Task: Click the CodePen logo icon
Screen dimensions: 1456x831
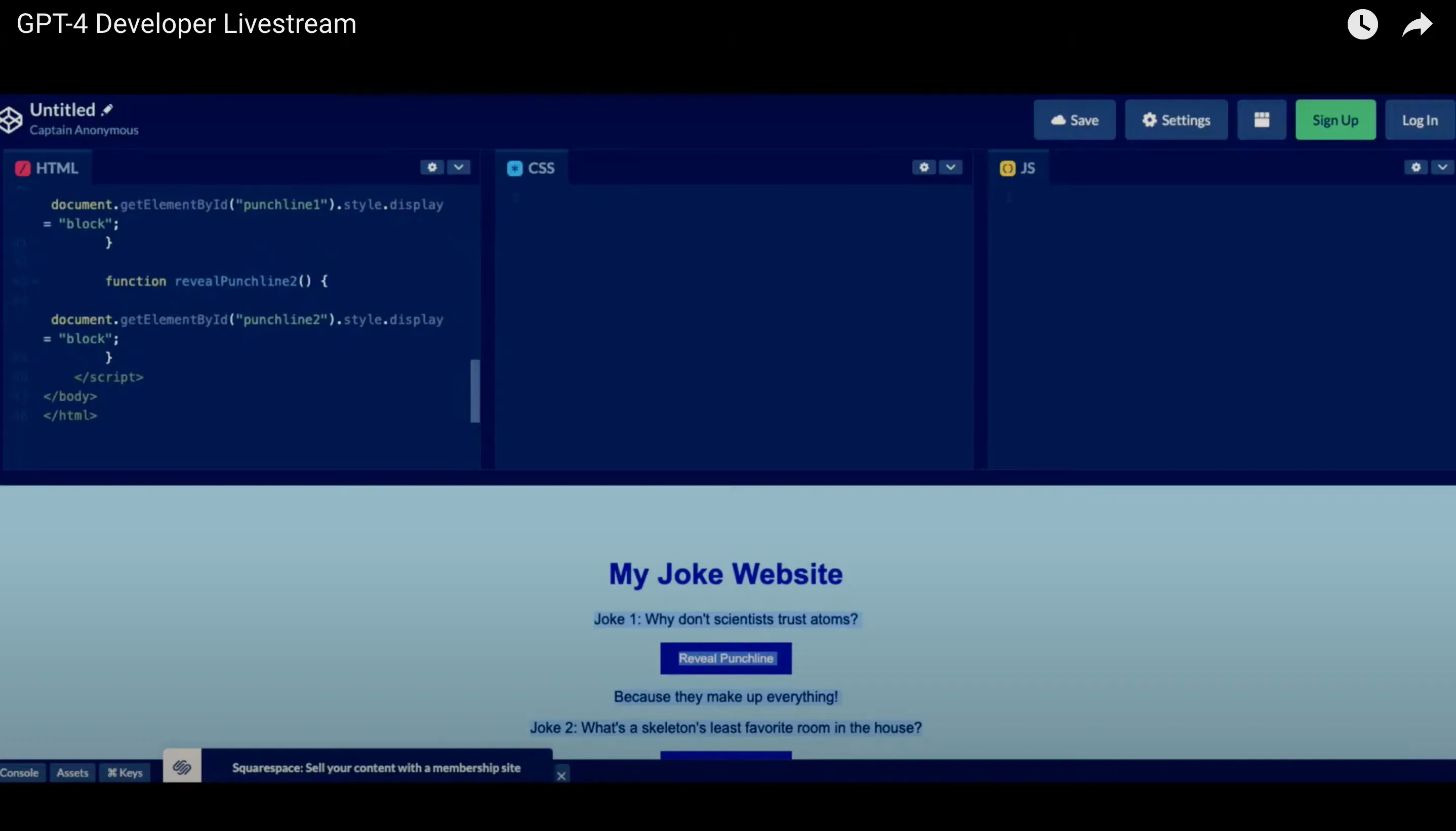Action: click(x=11, y=120)
